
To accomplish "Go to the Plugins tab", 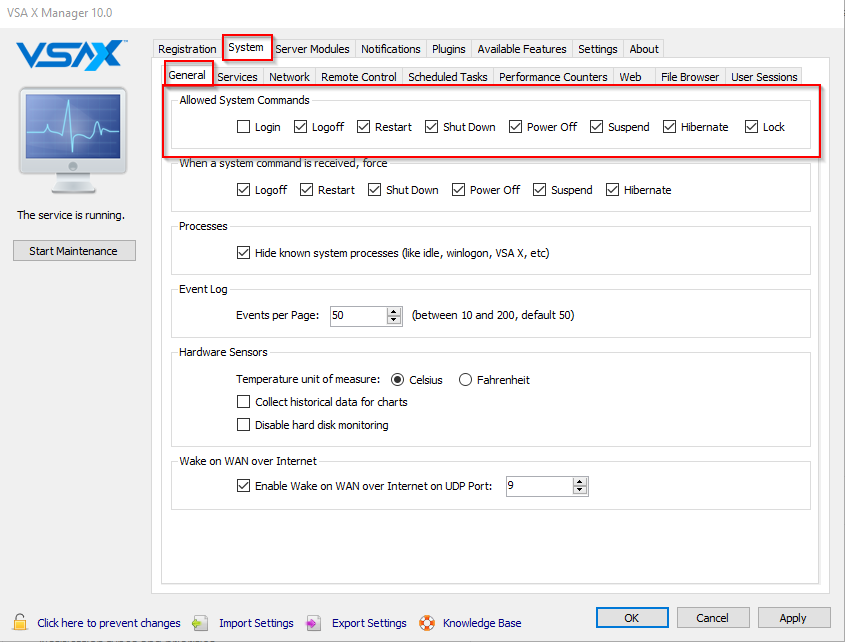I will coord(449,49).
